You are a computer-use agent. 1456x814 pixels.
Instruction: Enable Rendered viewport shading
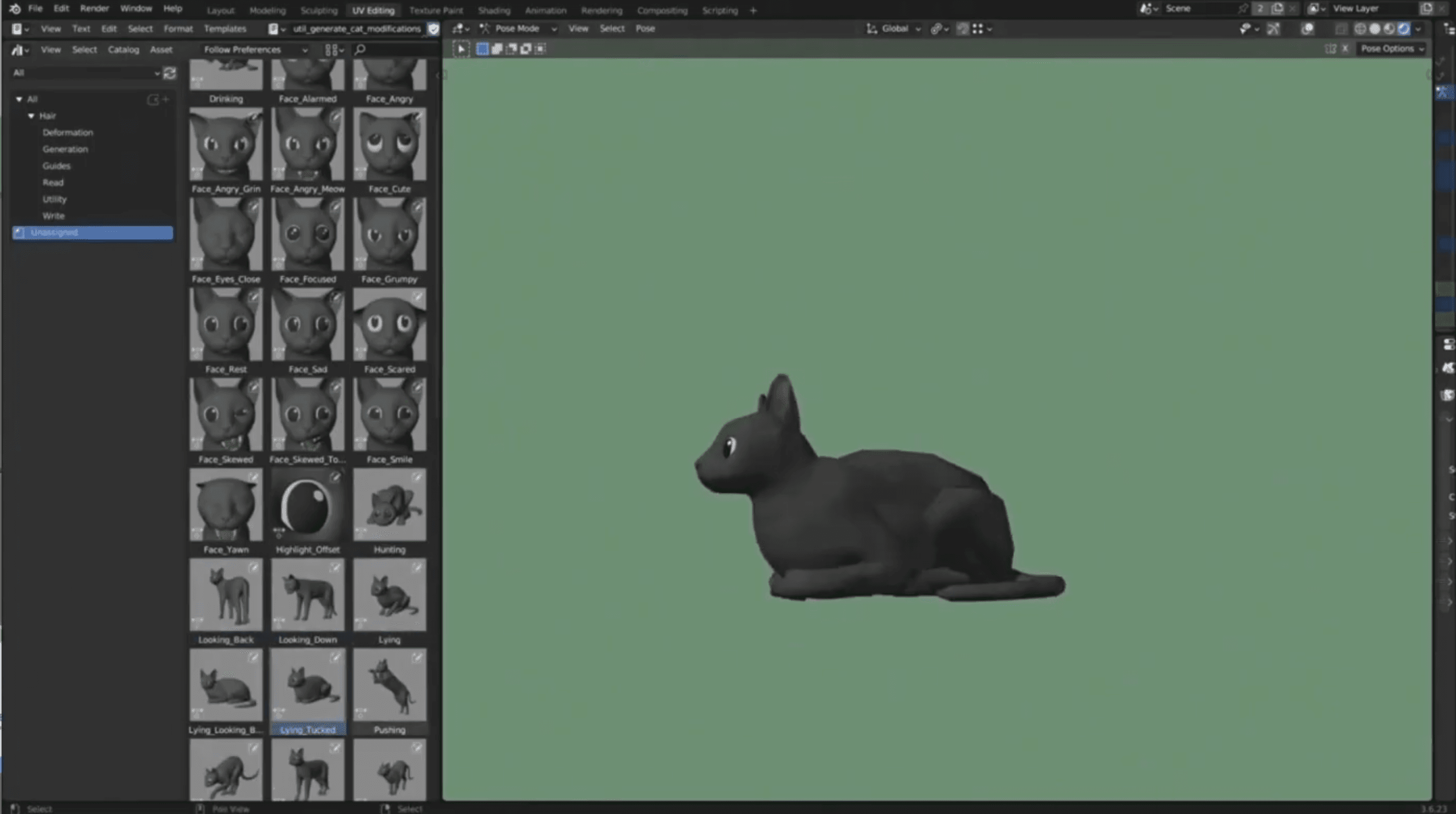(1404, 28)
